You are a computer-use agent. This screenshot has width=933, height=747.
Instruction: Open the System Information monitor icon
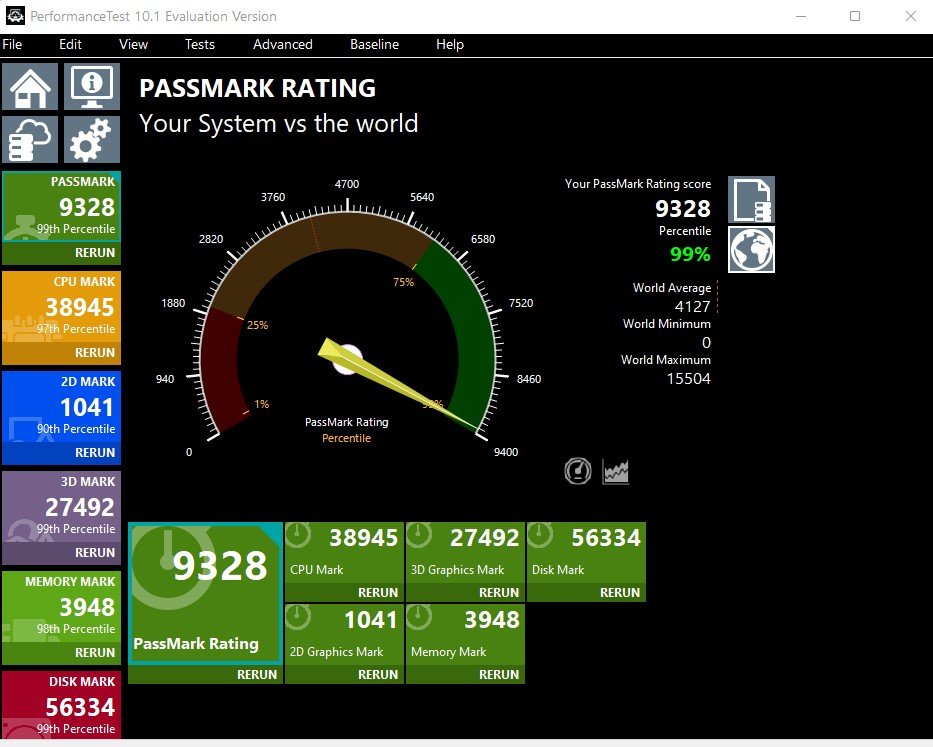click(x=92, y=87)
